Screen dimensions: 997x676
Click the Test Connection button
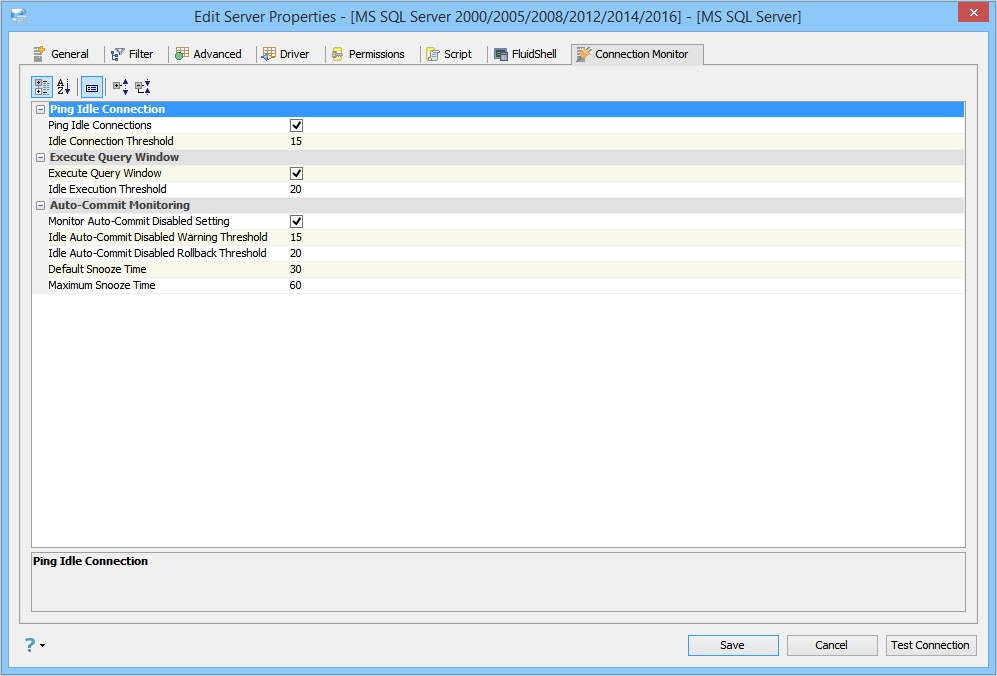click(x=931, y=645)
